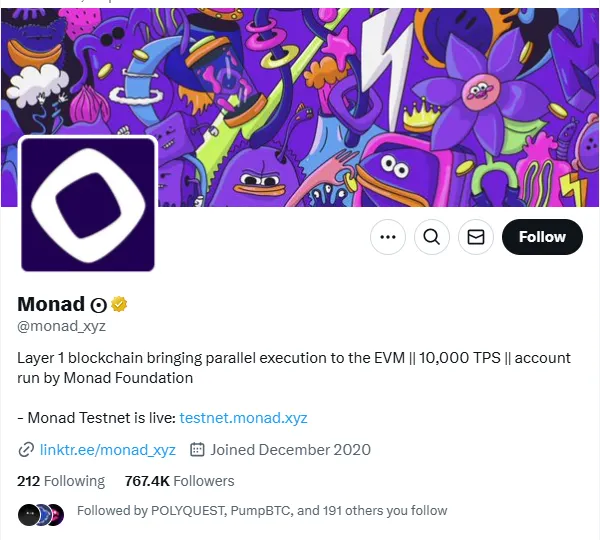Select the @monad_xyz handle text
This screenshot has width=600, height=540.
click(x=61, y=326)
